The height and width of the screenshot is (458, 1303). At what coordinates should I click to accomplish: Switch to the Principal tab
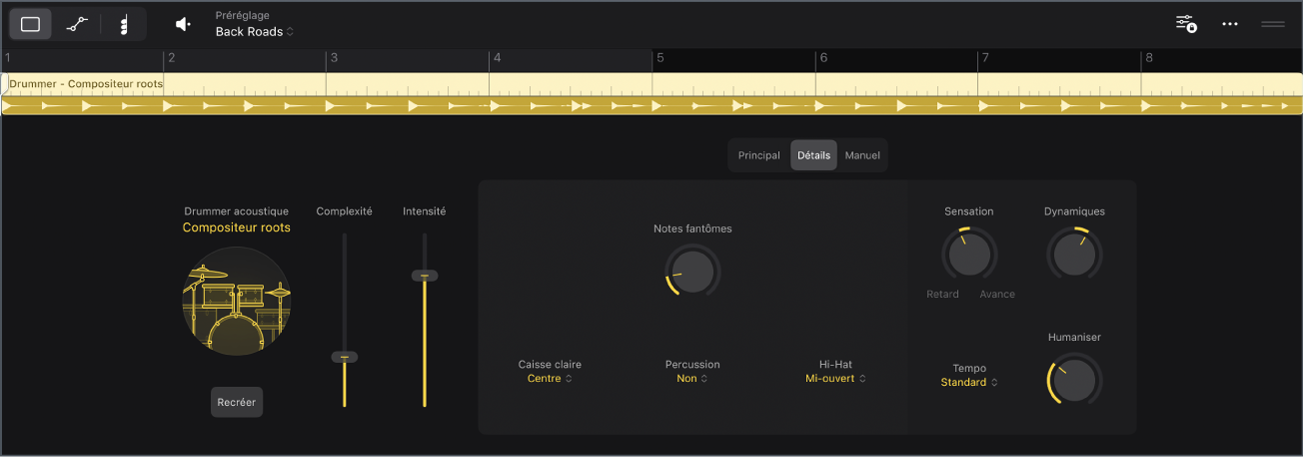click(x=759, y=156)
